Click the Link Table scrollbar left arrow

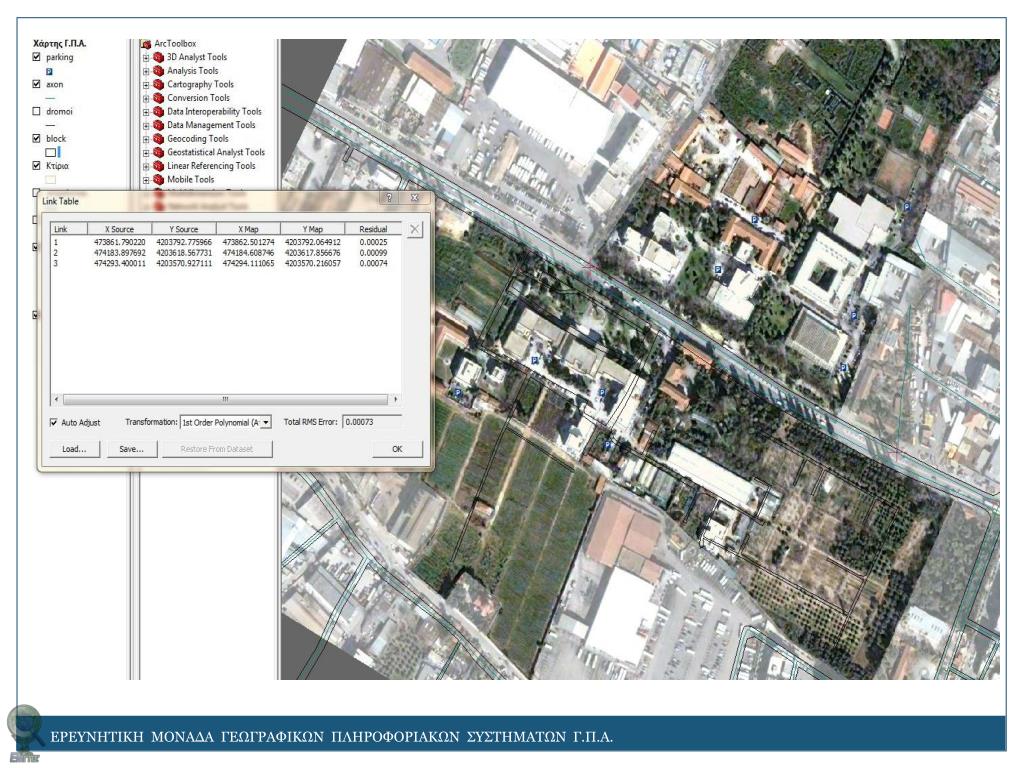coord(57,399)
